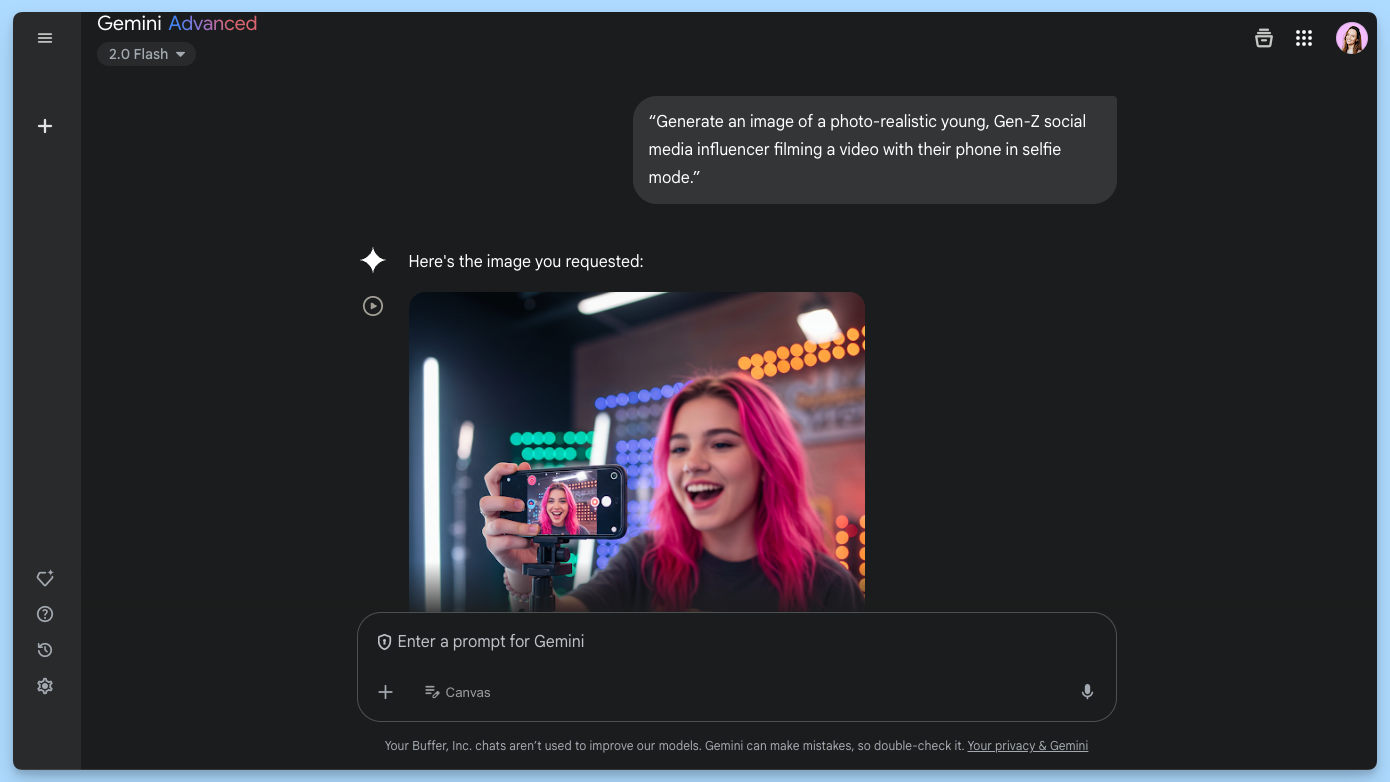Play the response with the listen button

[x=373, y=306]
